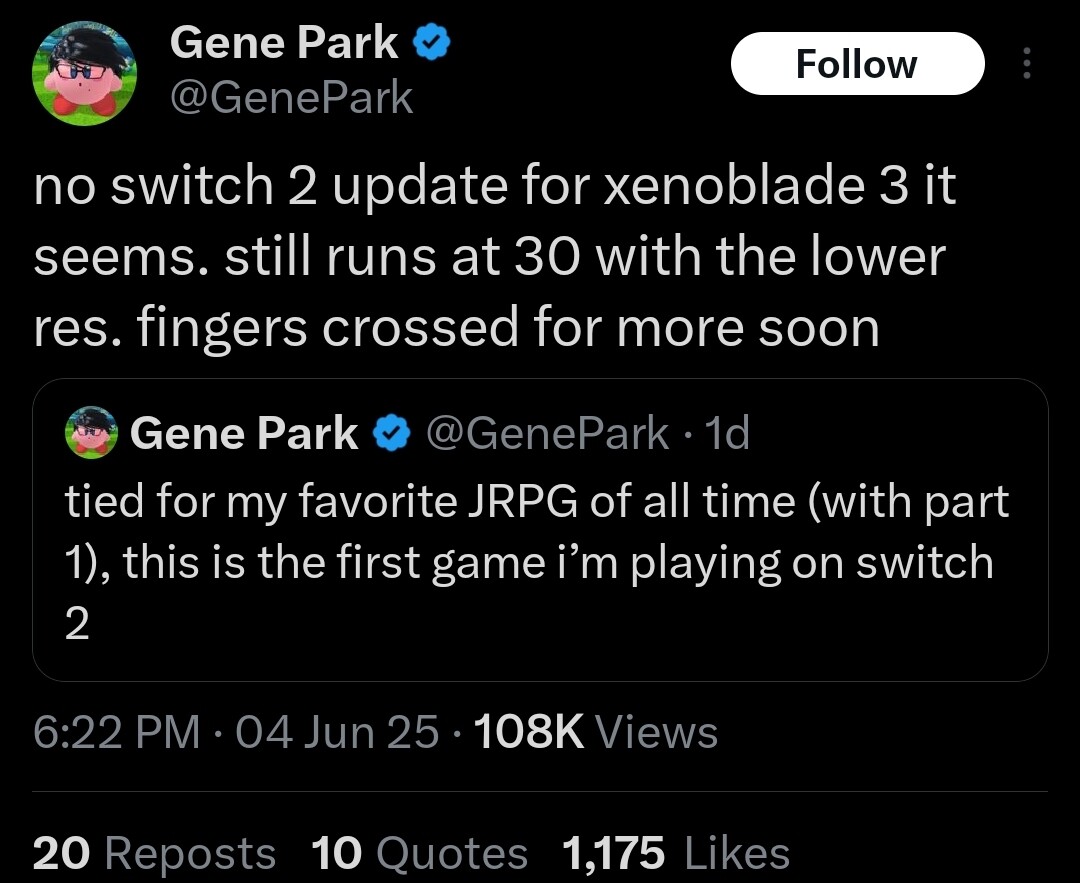Click the verified badge in the quoted tweet

(390, 433)
